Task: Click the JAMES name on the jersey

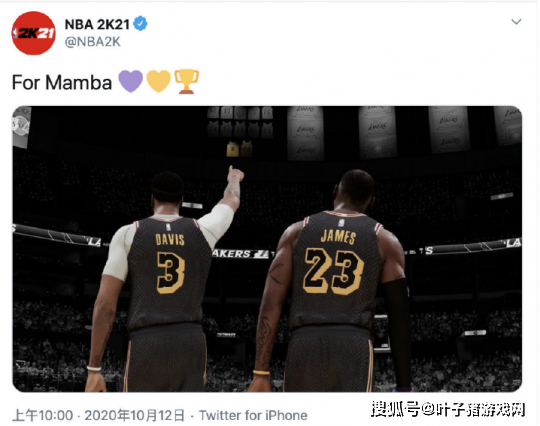Action: click(x=338, y=237)
